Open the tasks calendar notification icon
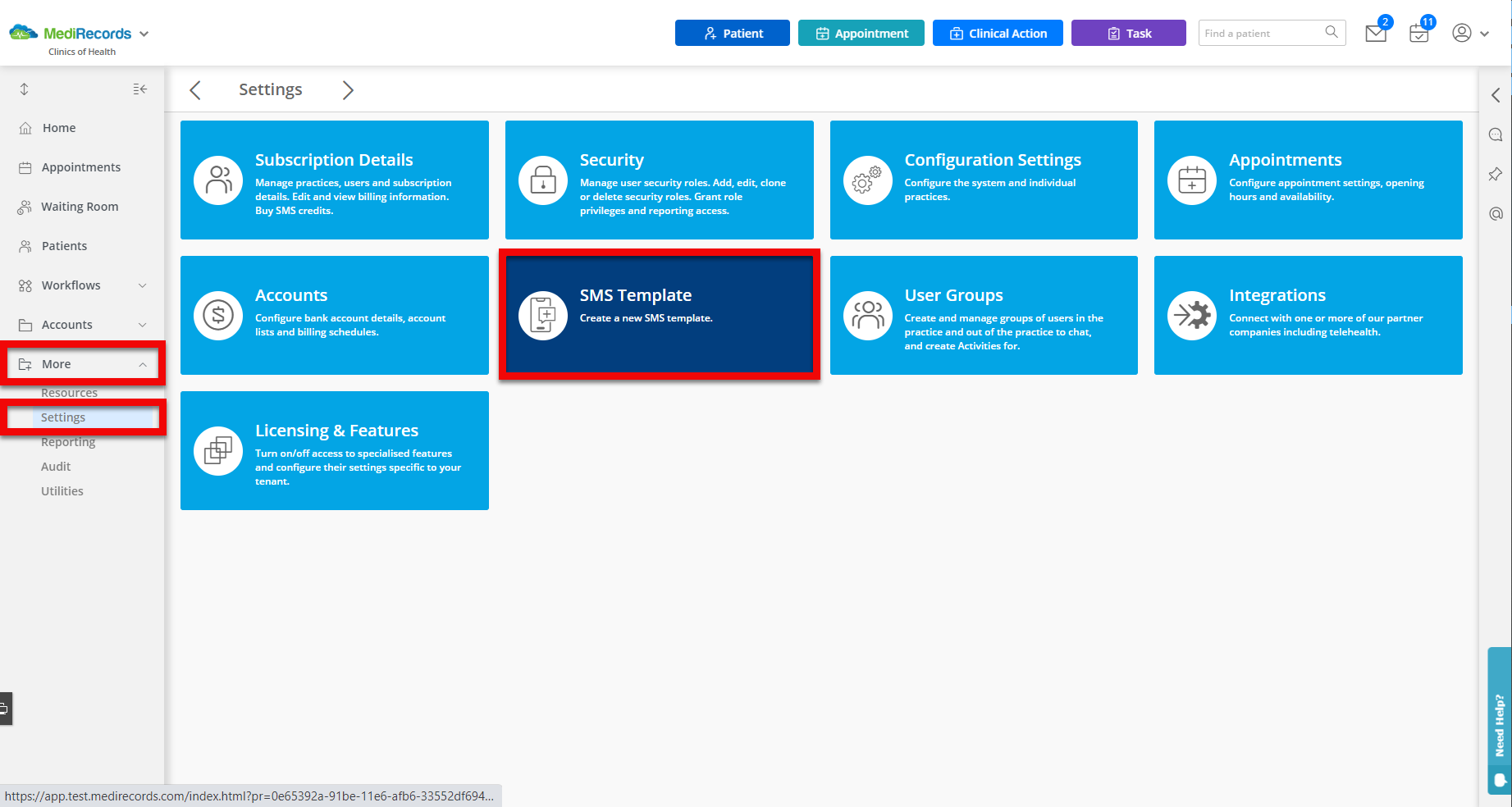This screenshot has width=1512, height=807. (1419, 33)
